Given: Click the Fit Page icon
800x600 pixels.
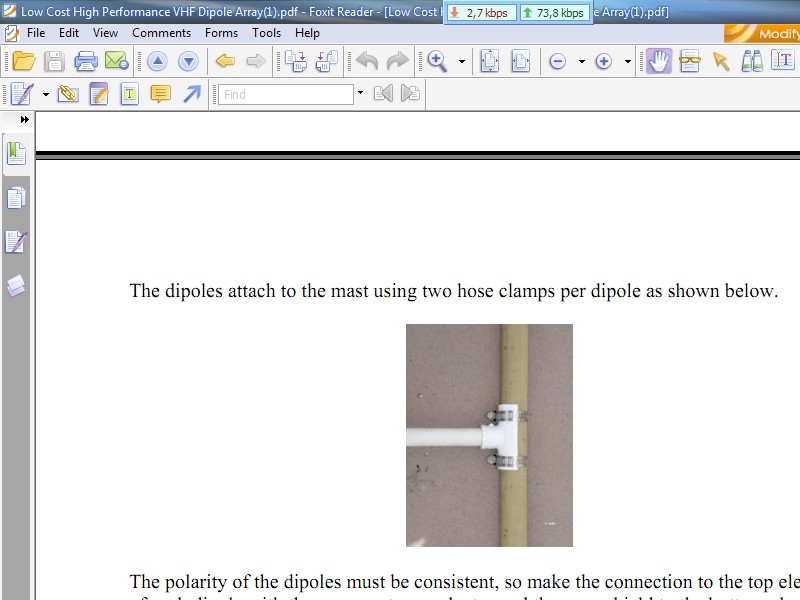Looking at the screenshot, I should click(x=489, y=61).
